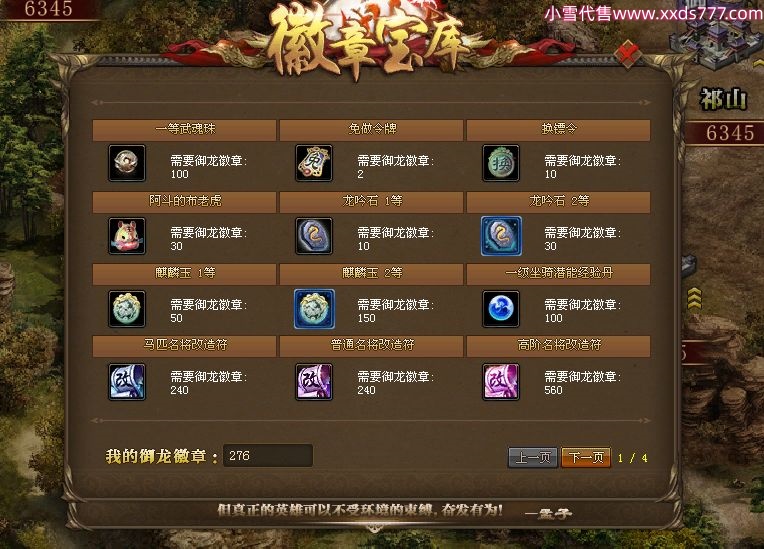Expand the yellow chevron arrows at right
Image resolution: width=764 pixels, height=549 pixels.
point(694,298)
